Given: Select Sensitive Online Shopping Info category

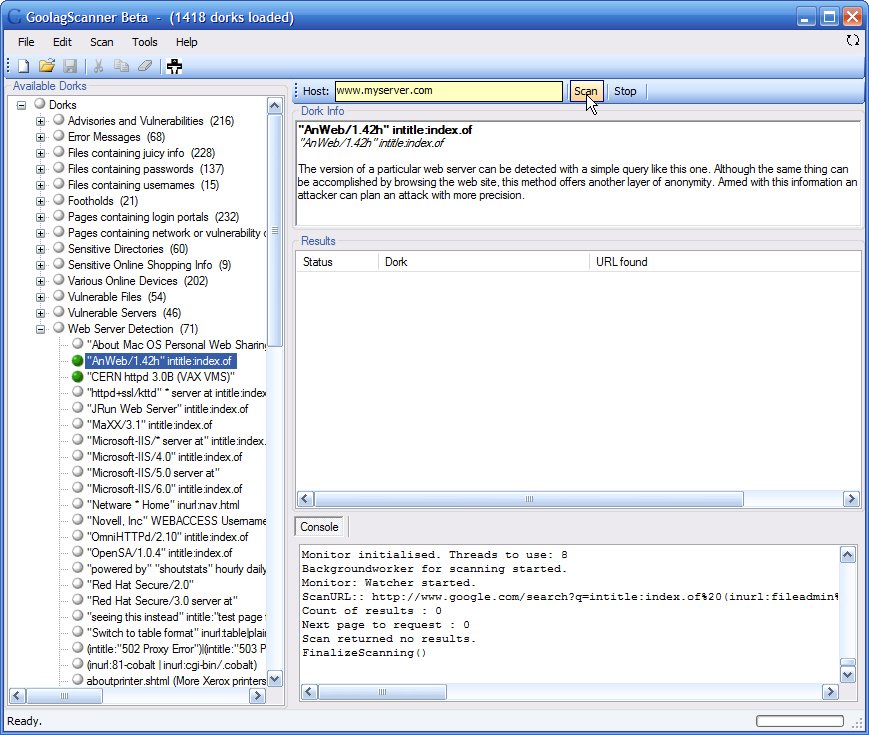Looking at the screenshot, I should 149,265.
